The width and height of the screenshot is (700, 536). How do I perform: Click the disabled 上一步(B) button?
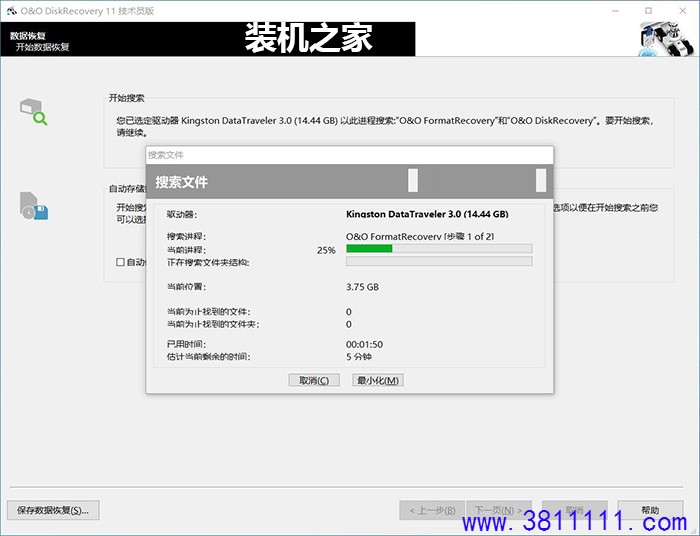coord(432,510)
